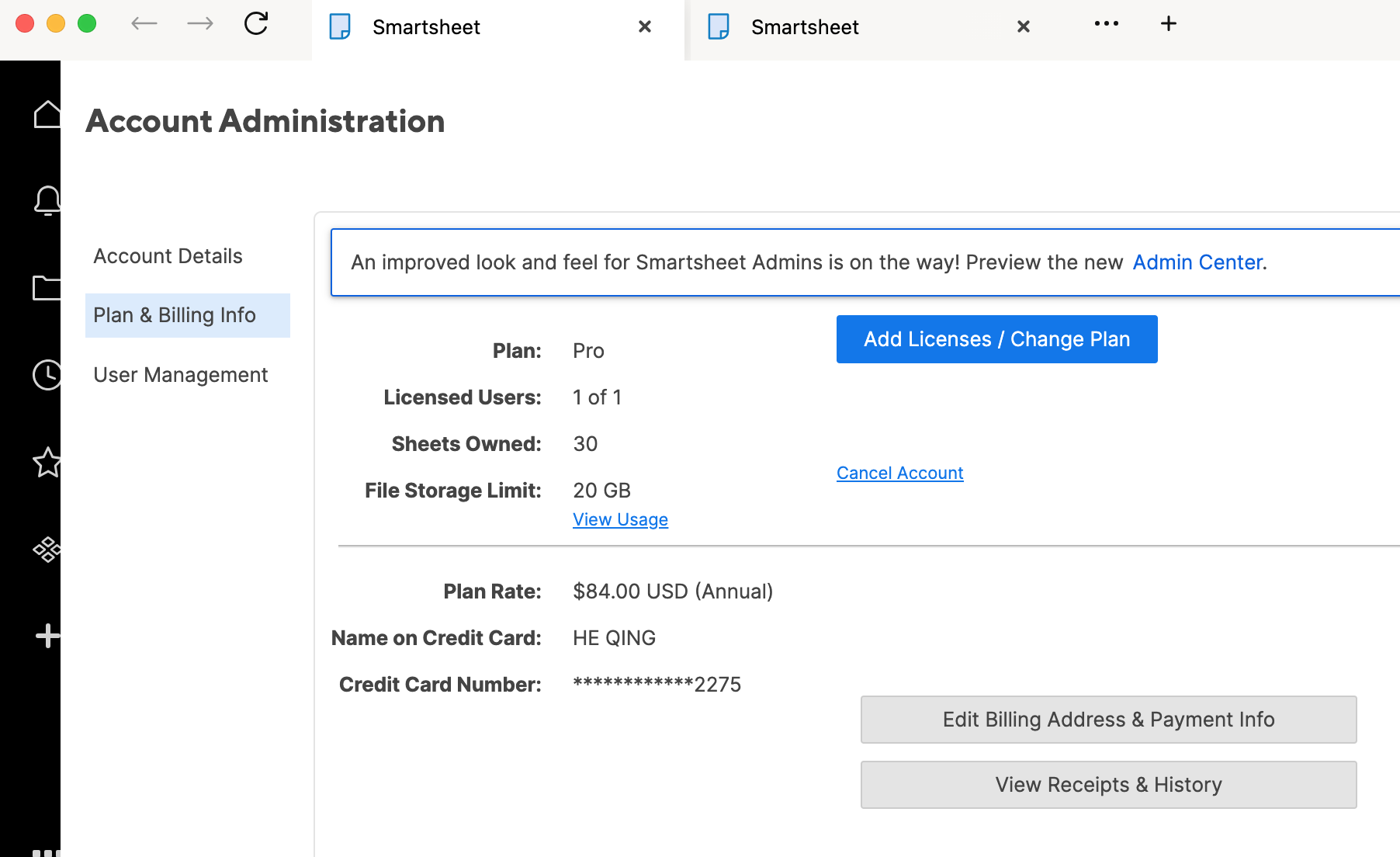Click the red macOS close window button

coord(25,23)
